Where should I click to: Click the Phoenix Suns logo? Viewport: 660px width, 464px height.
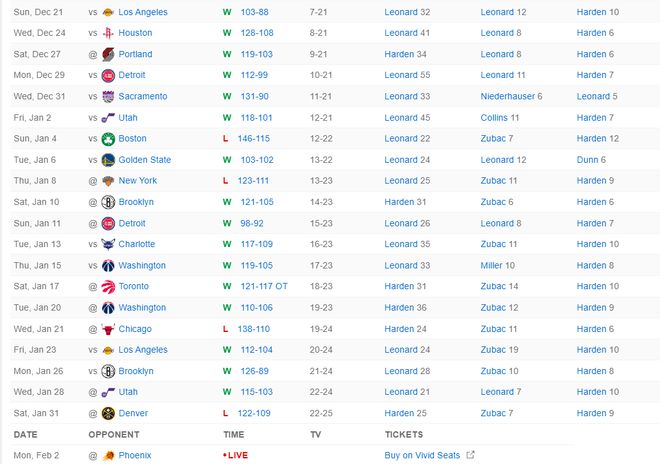(x=108, y=456)
